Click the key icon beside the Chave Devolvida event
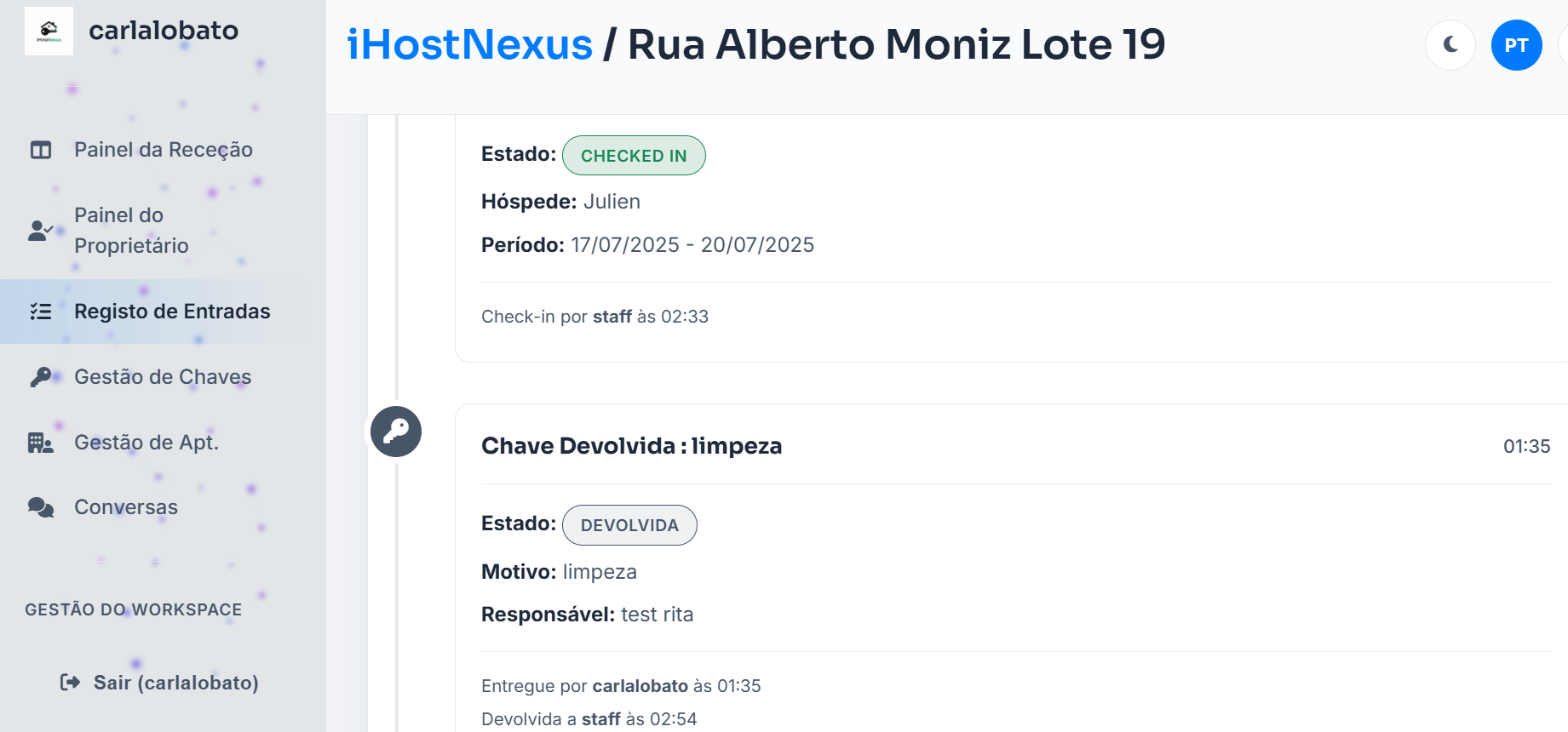Image resolution: width=1568 pixels, height=732 pixels. [x=396, y=432]
